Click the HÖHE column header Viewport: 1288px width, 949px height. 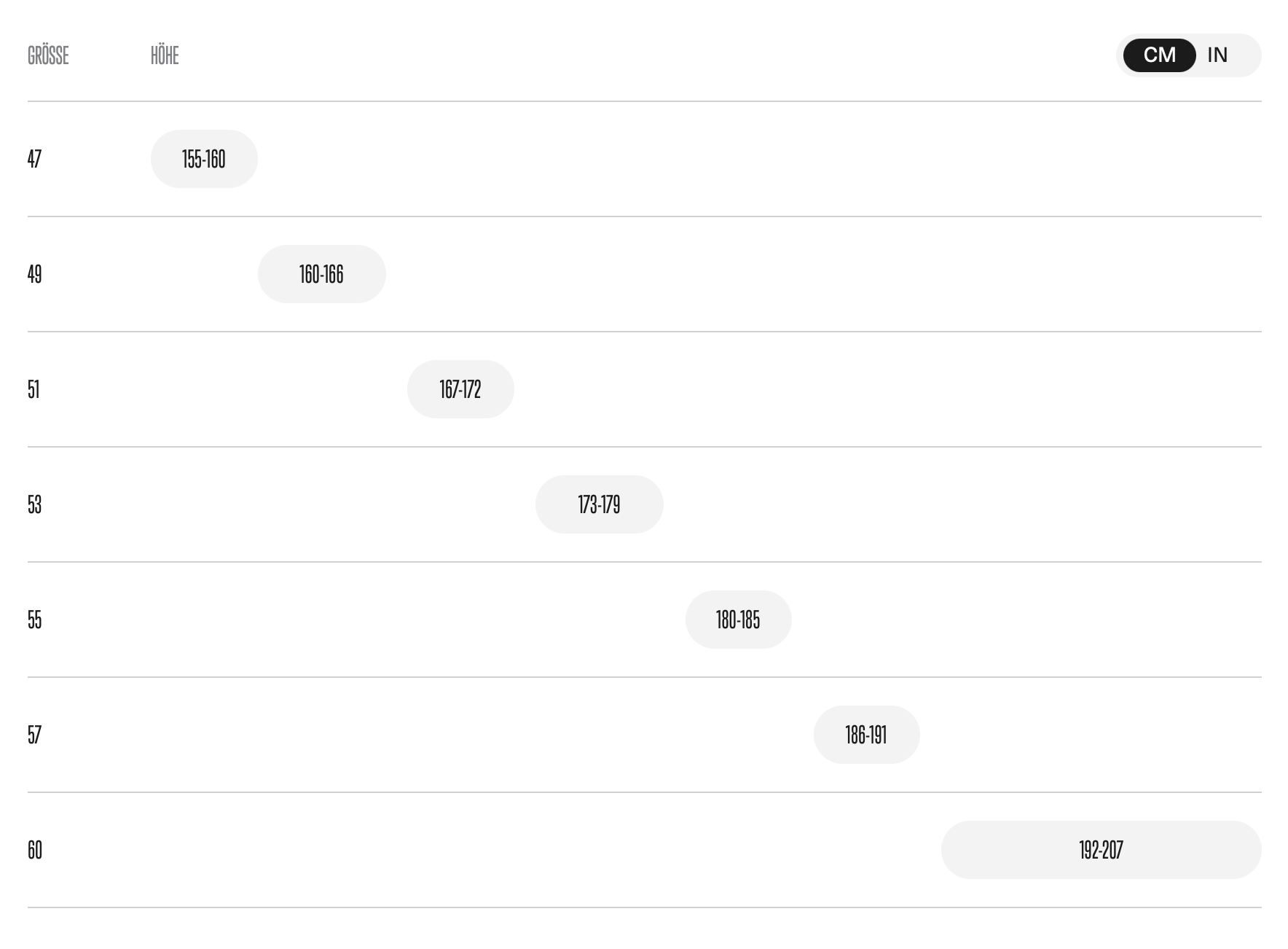pos(165,55)
